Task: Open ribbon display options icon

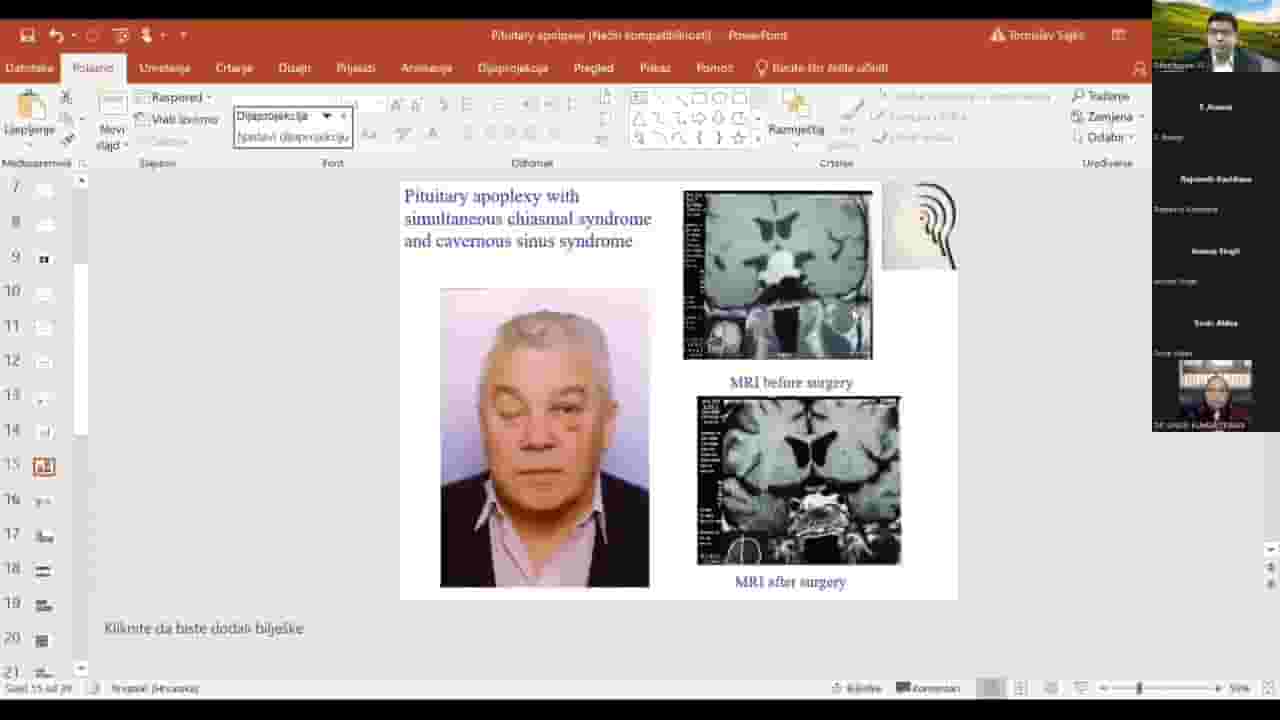Action: click(1118, 35)
